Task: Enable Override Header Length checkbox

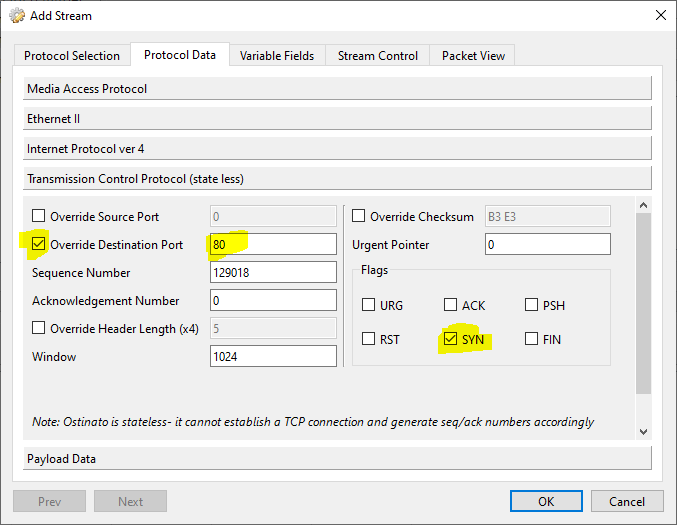Action: click(38, 328)
